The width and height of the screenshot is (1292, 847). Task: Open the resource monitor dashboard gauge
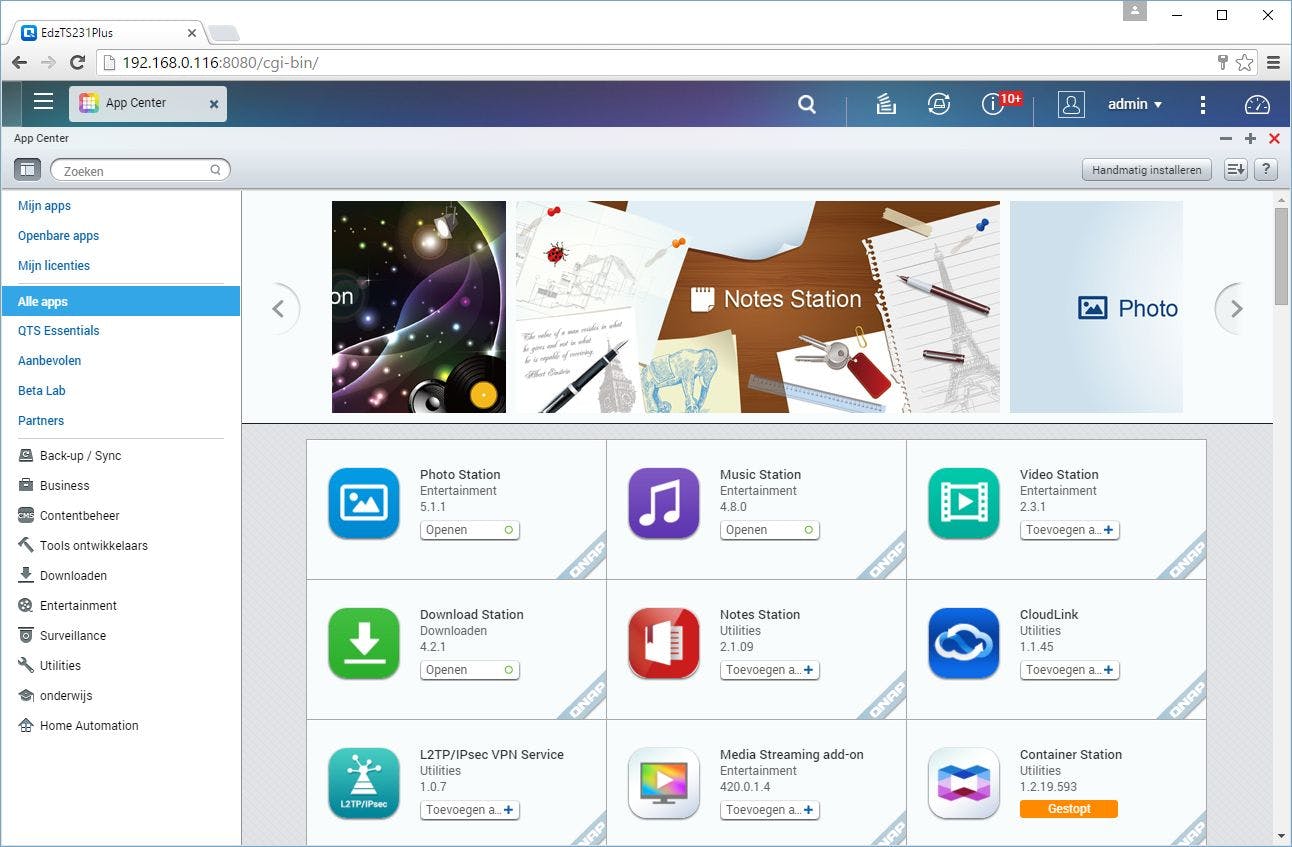[1257, 104]
